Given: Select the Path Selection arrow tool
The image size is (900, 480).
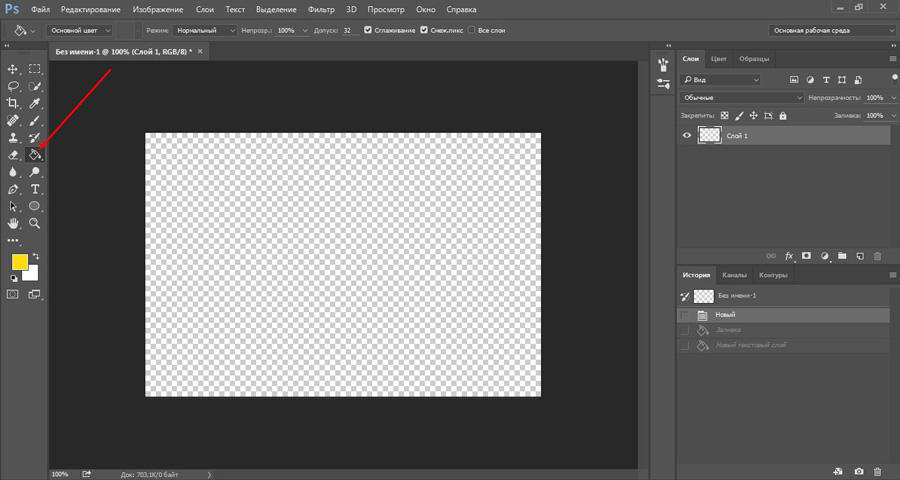Looking at the screenshot, I should pos(13,206).
